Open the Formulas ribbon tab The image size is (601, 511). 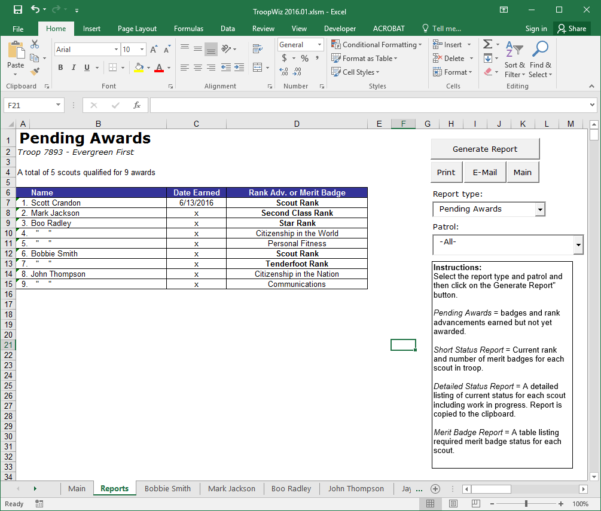(186, 29)
